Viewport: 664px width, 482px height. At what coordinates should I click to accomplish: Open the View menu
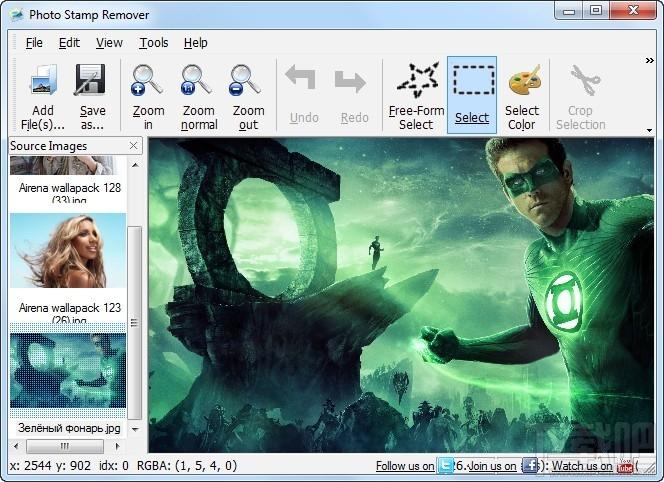point(109,43)
